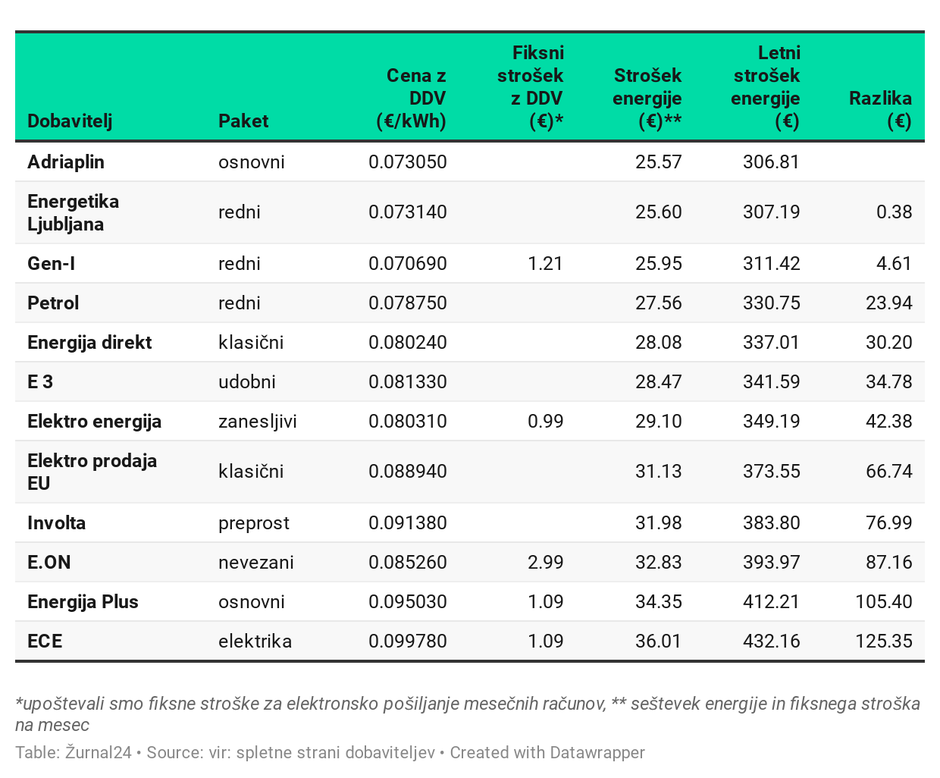Select the Energija direkt price 0.080240
This screenshot has height=778, width=940.
(x=407, y=343)
